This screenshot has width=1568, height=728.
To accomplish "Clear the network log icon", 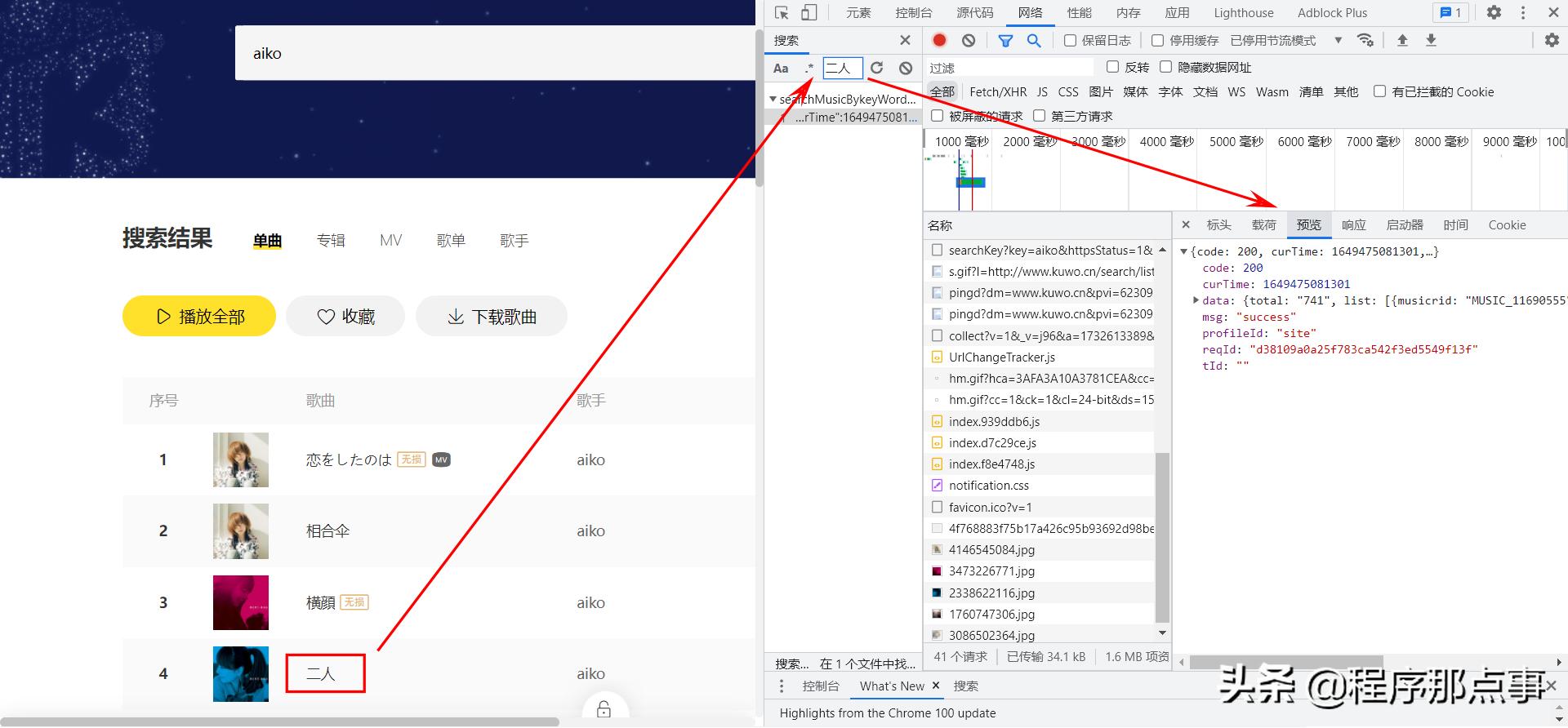I will 969,40.
